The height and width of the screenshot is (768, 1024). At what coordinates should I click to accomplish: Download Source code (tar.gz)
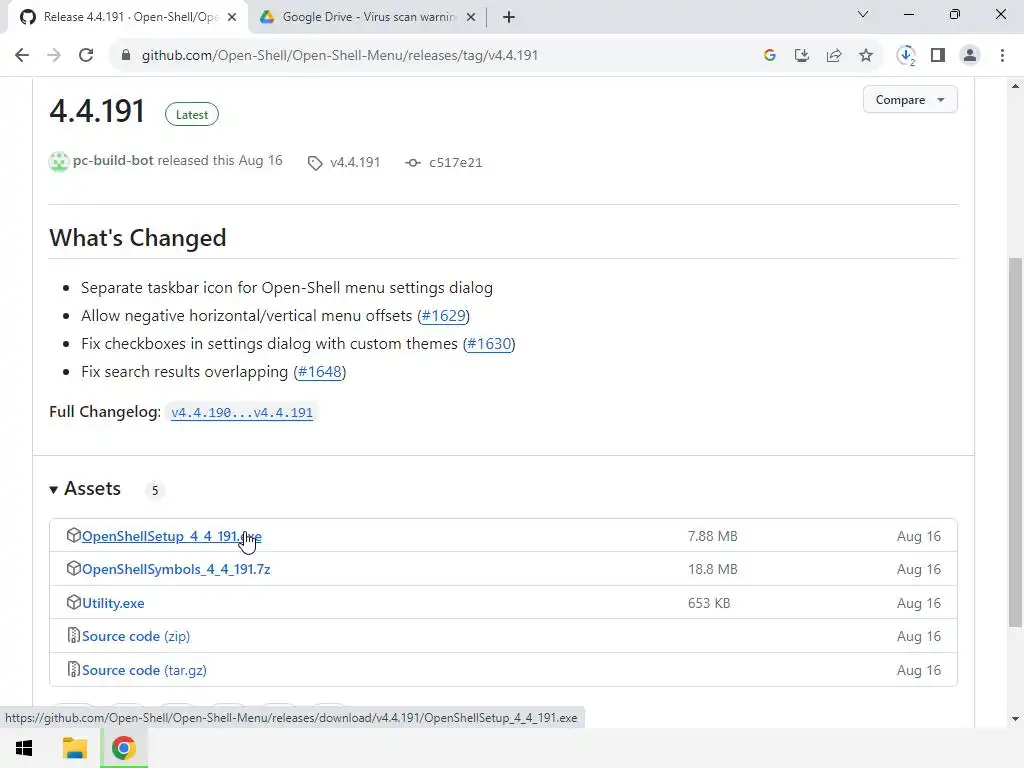(144, 670)
